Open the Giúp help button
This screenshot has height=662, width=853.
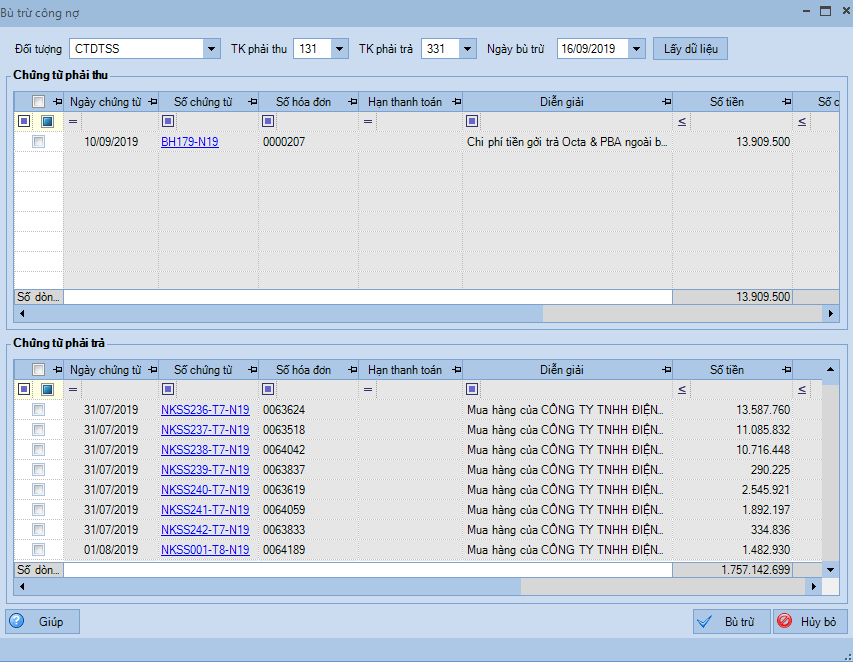pos(42,621)
